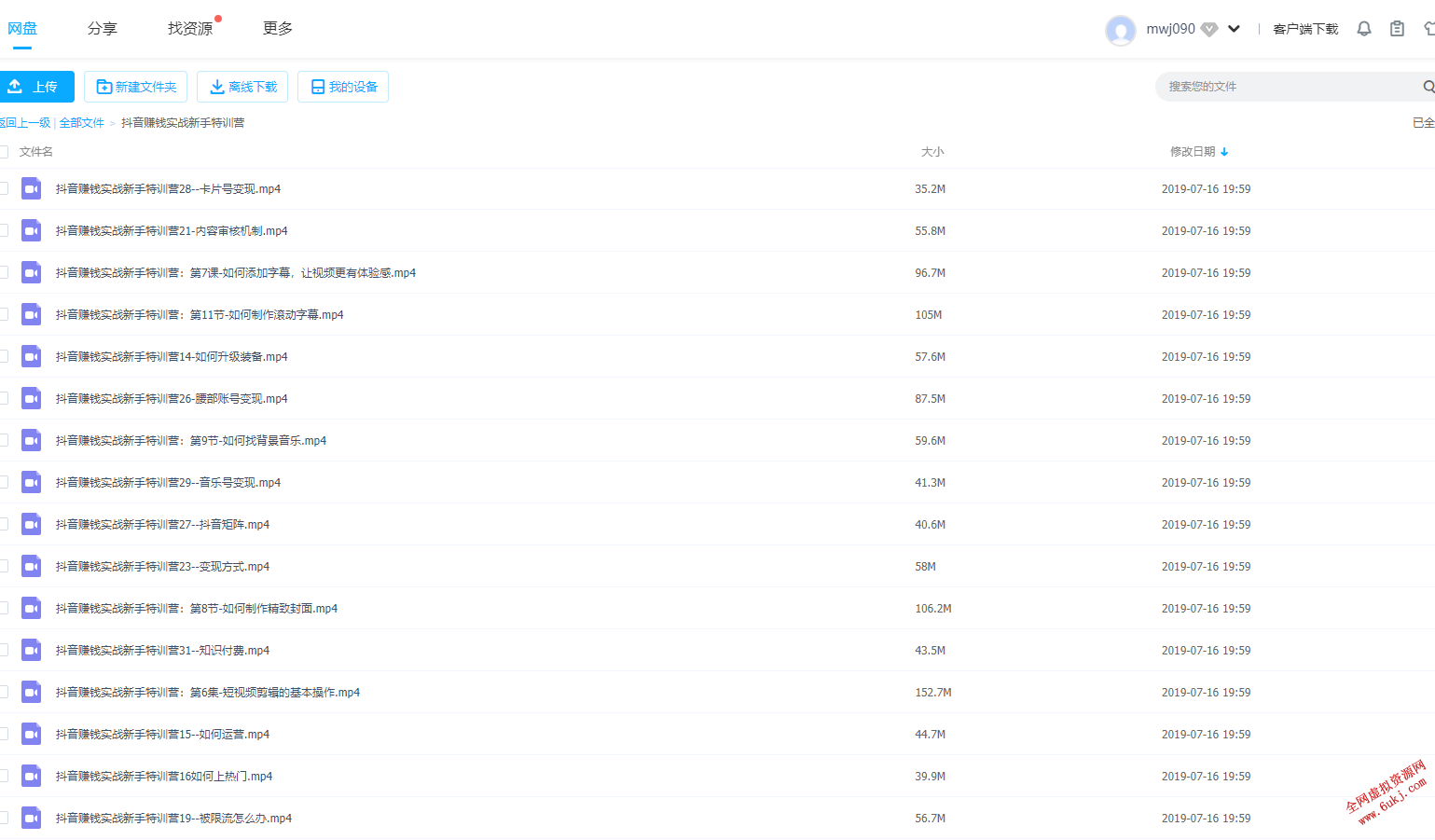This screenshot has width=1435, height=840.
Task: Open 我的设备 button
Action: (x=343, y=87)
